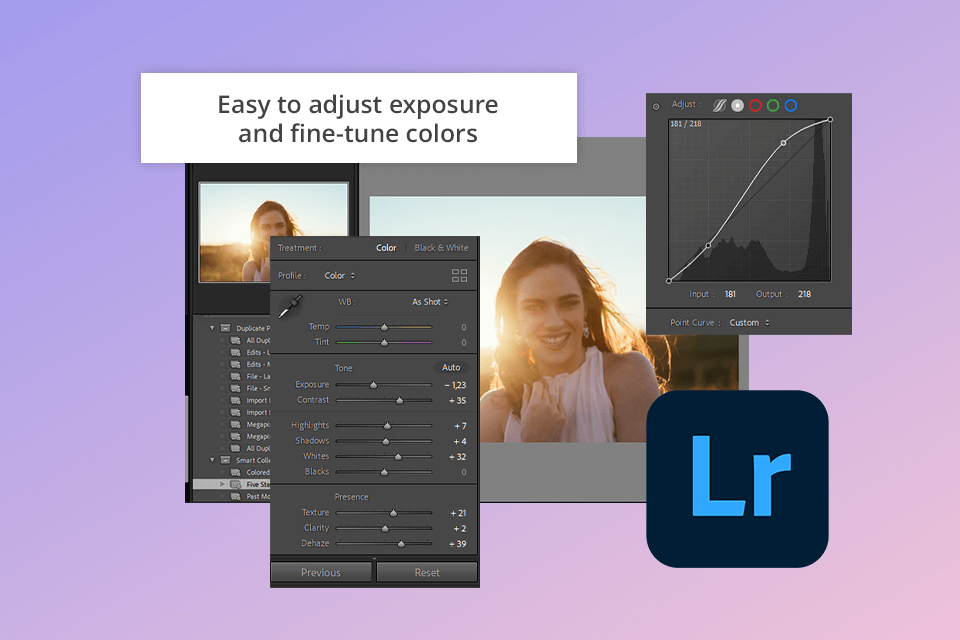Click the Highlights slider handle
Viewport: 960px width, 640px height.
click(387, 426)
